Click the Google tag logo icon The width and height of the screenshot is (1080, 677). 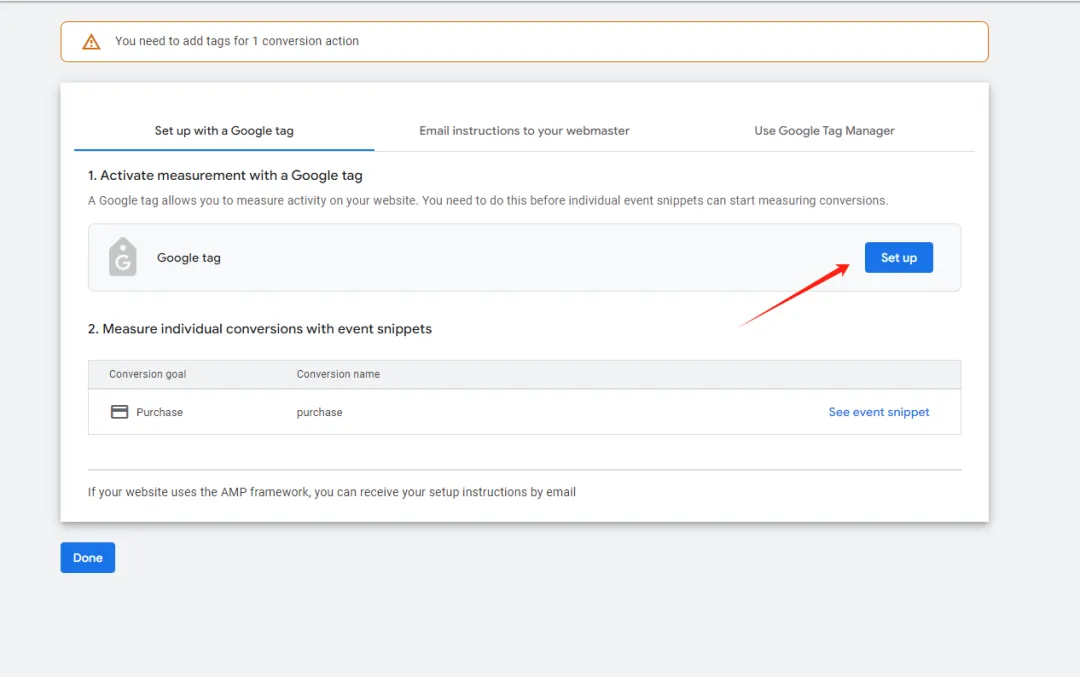[123, 257]
